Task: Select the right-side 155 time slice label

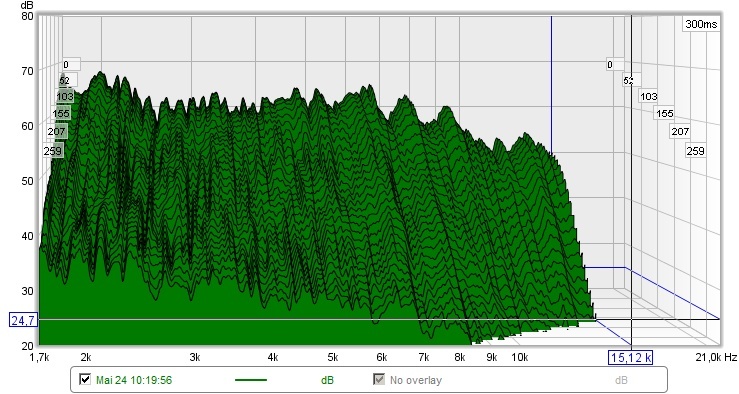Action: click(665, 114)
